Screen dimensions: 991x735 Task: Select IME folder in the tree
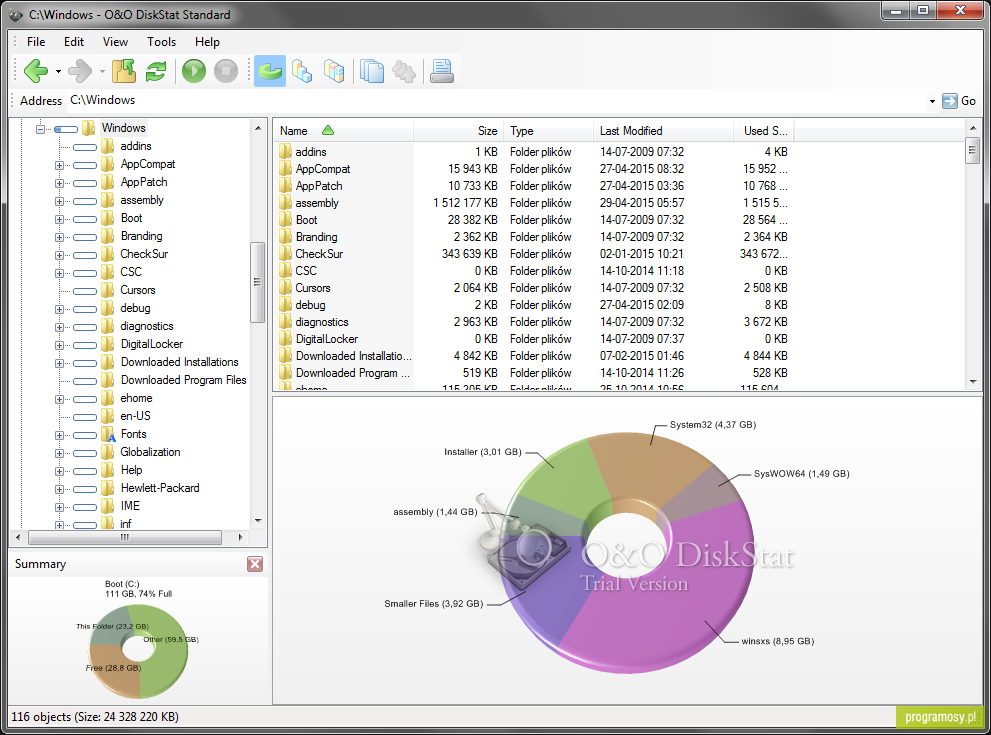(130, 506)
